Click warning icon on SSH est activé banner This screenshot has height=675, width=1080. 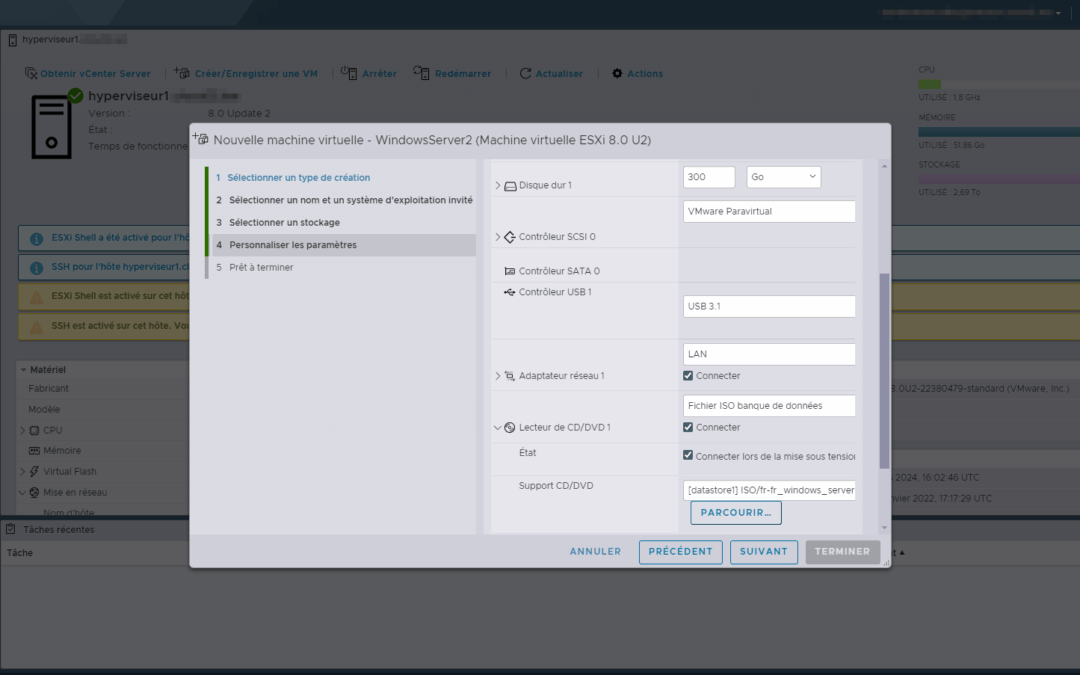37,326
